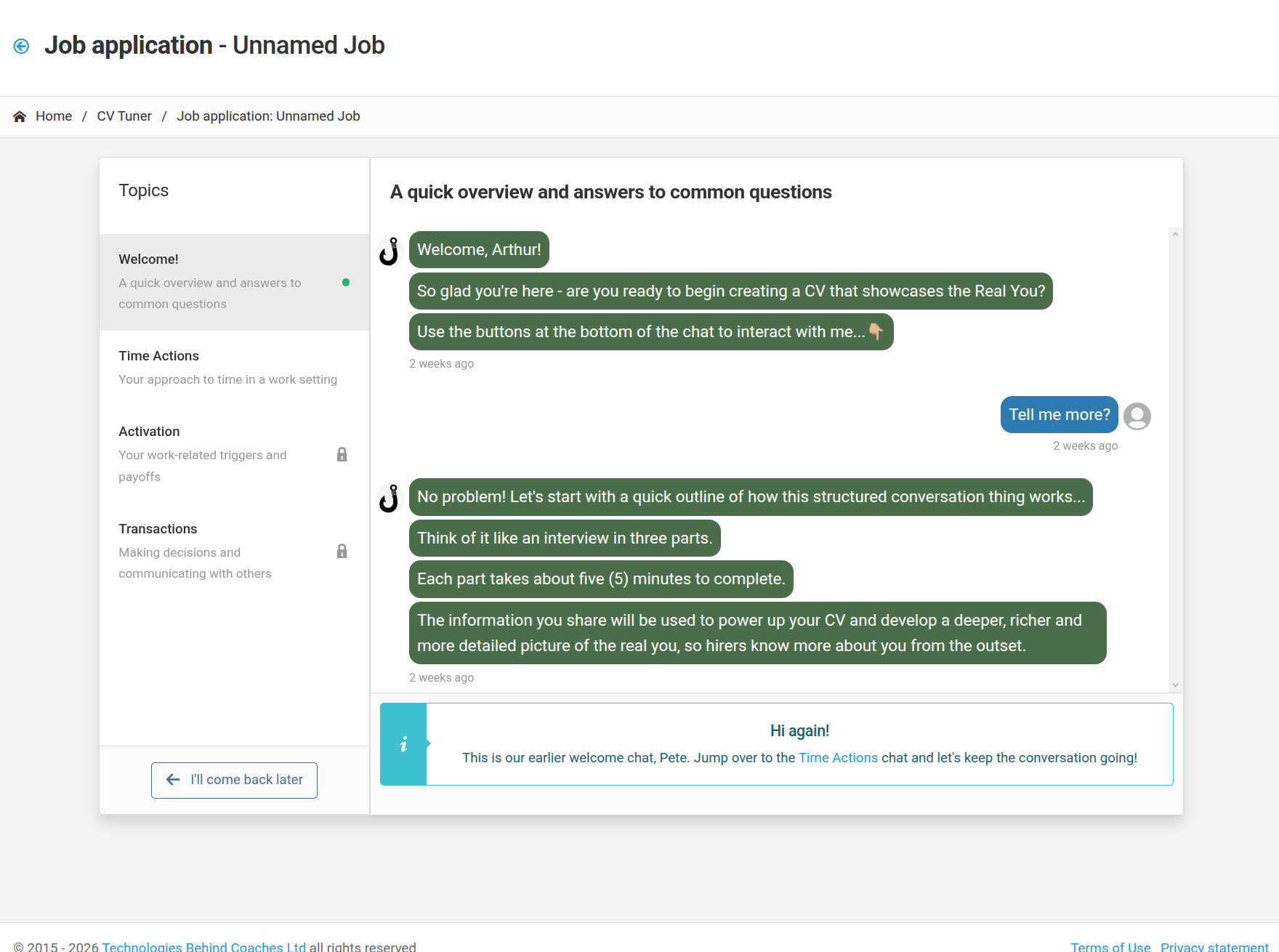
Task: Click the 'Welcome, Arthur!' message bubble
Action: pyautogui.click(x=479, y=250)
